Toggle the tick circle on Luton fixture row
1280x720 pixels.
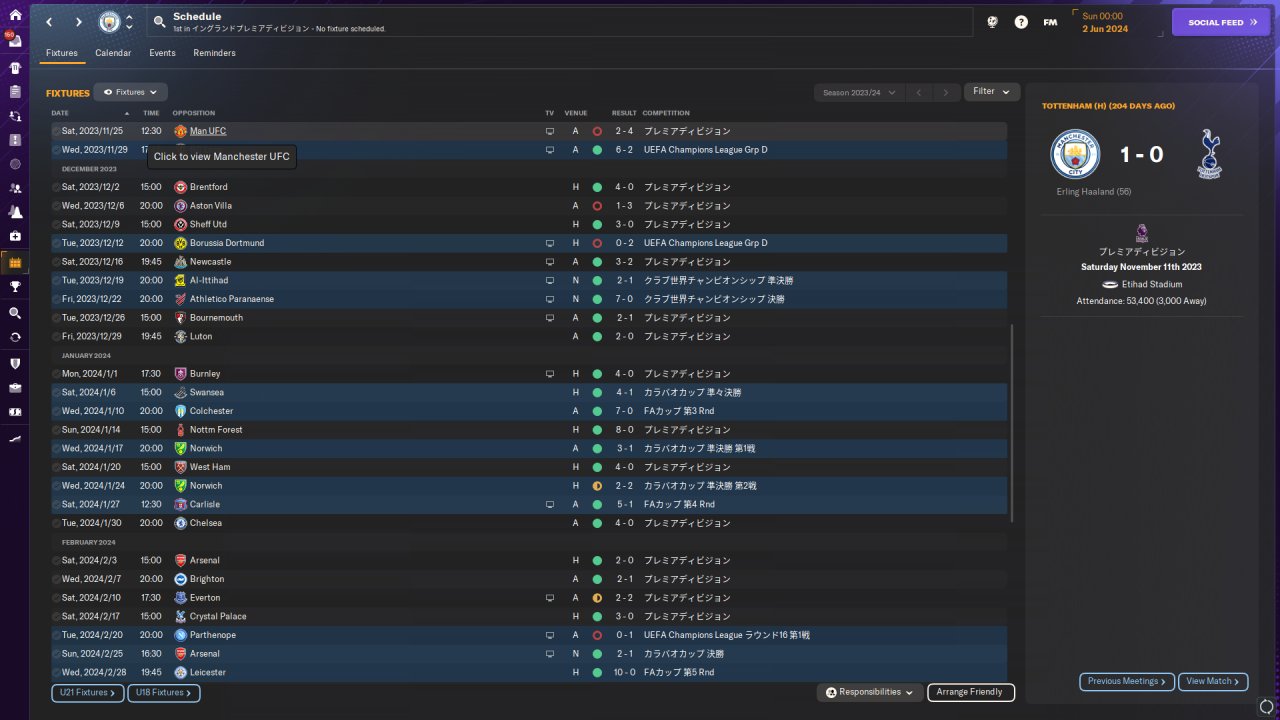(57, 337)
